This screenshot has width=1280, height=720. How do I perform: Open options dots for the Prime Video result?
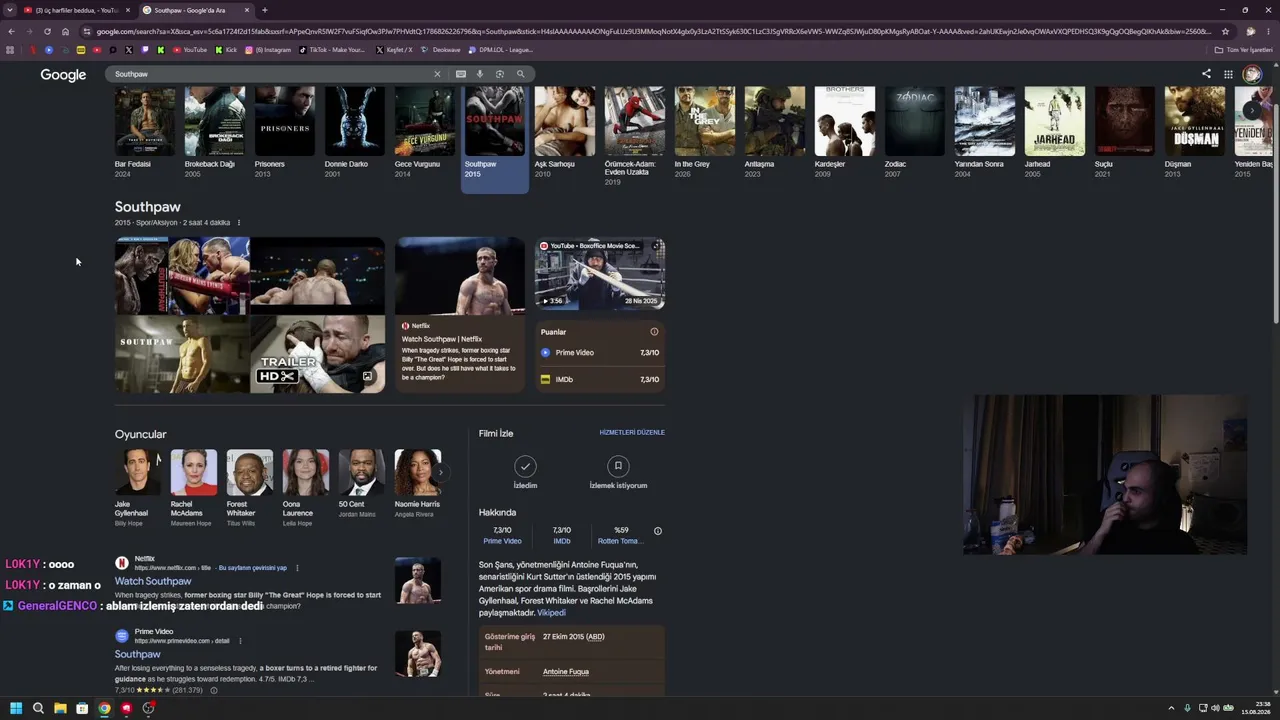click(240, 641)
